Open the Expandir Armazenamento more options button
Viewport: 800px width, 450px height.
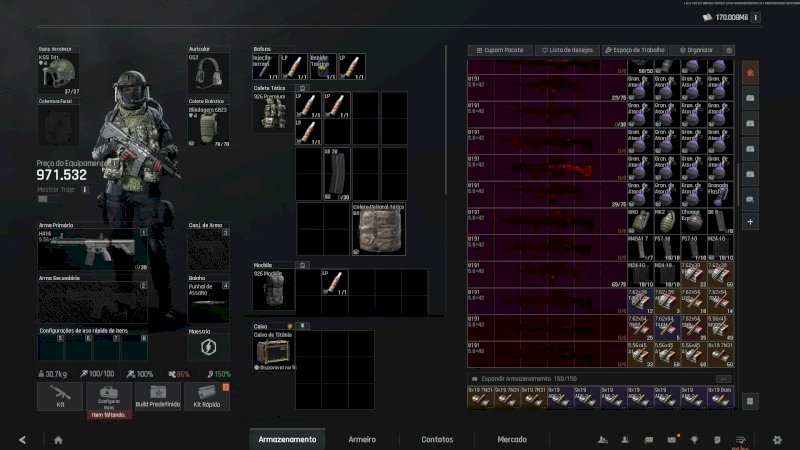click(x=723, y=379)
